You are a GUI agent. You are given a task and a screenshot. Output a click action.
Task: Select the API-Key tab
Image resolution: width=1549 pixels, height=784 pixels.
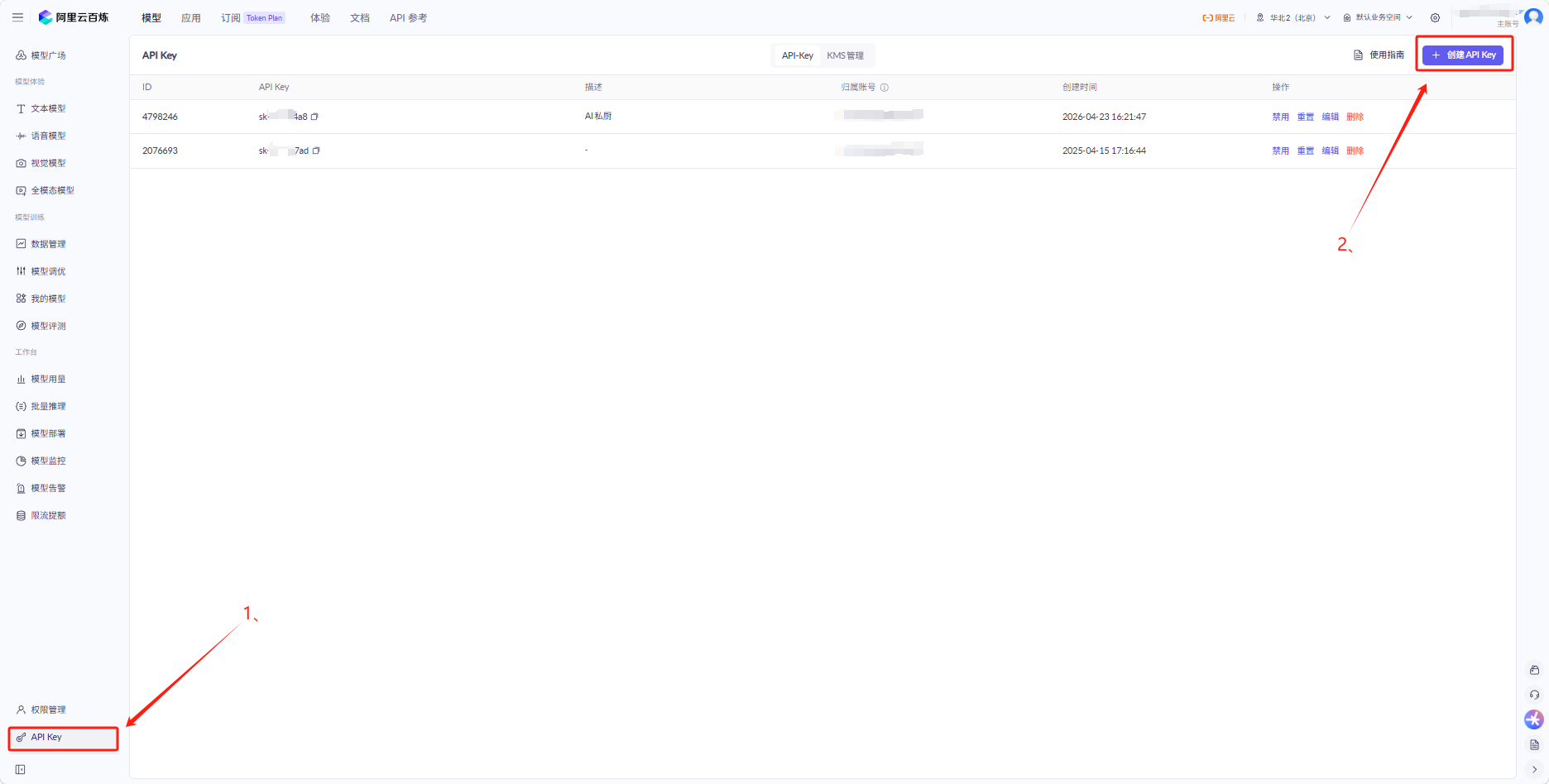(x=798, y=55)
